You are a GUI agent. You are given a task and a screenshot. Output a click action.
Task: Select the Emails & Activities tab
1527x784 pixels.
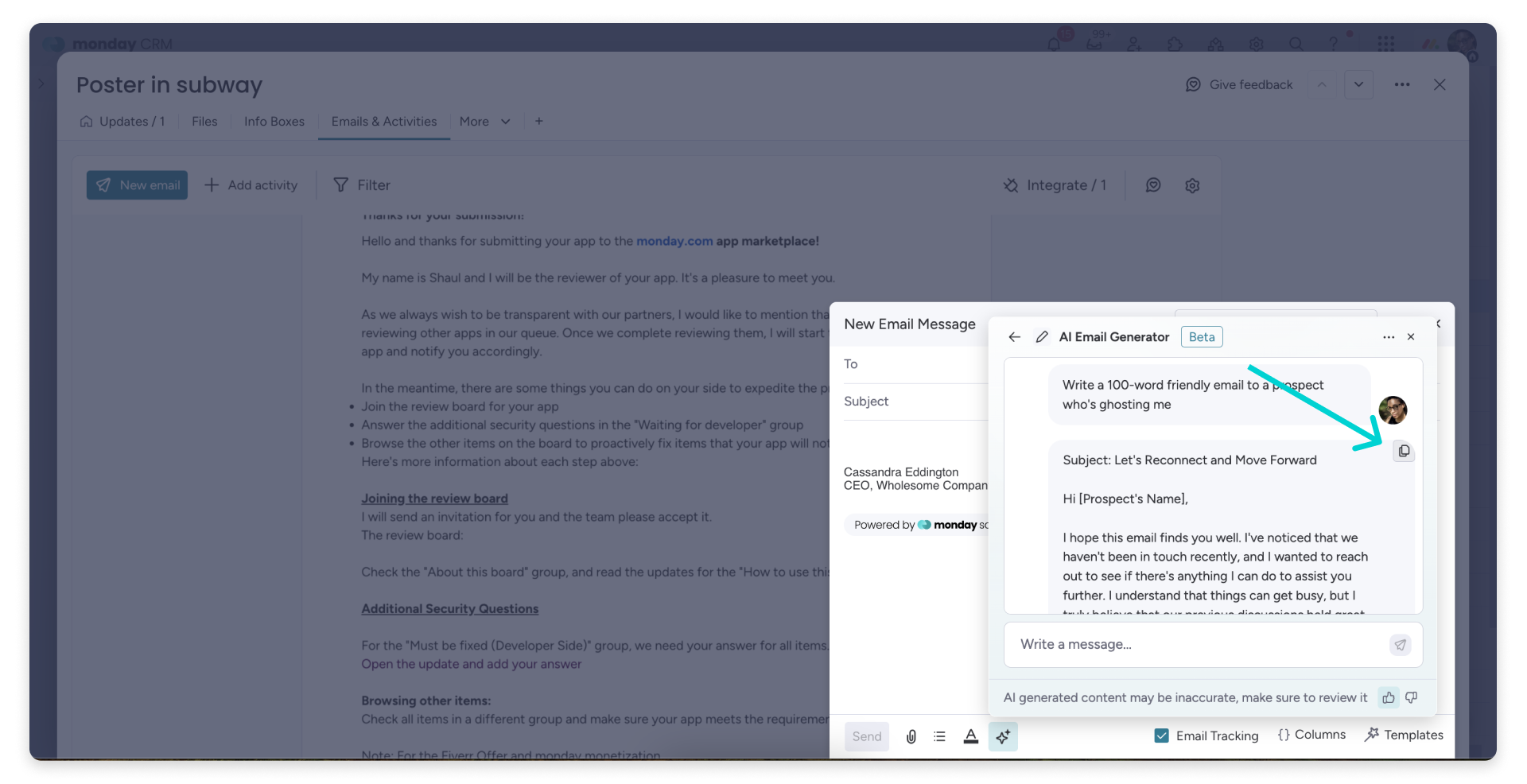(x=384, y=122)
